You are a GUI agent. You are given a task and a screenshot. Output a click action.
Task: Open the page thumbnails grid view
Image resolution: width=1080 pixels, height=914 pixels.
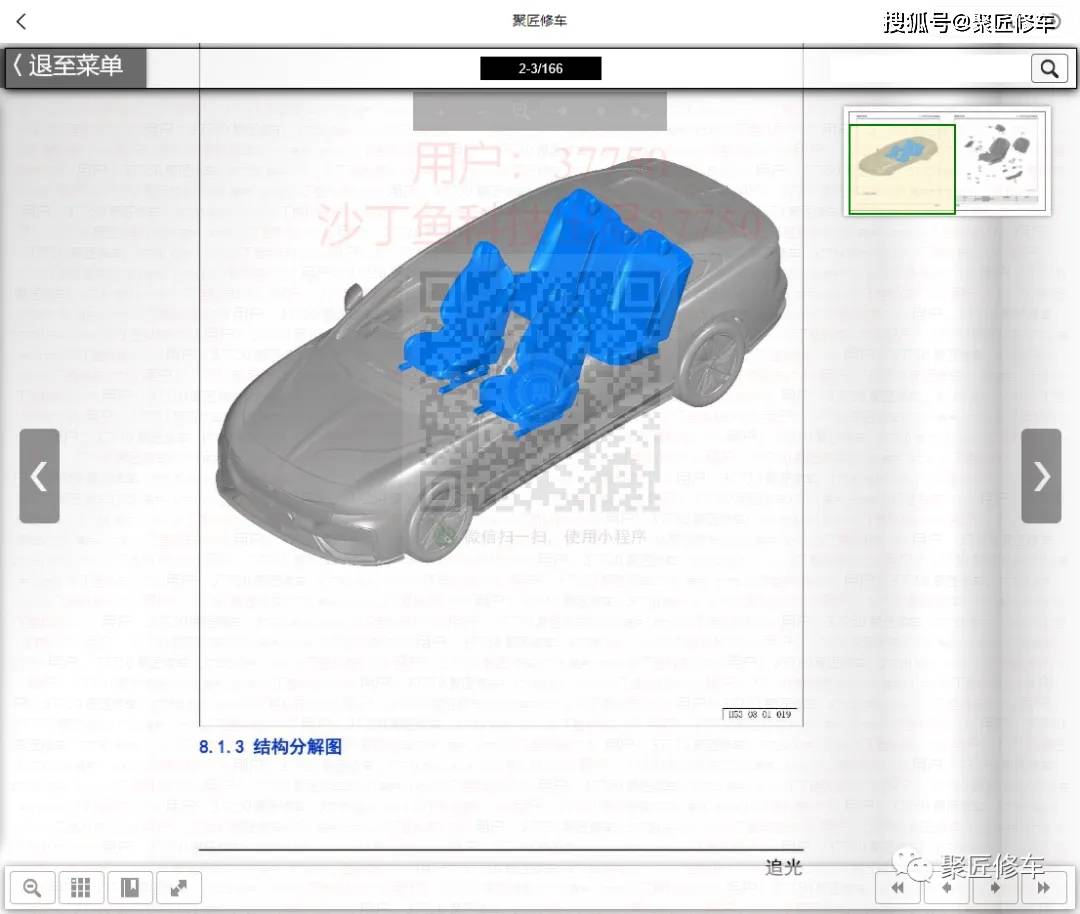tap(81, 887)
